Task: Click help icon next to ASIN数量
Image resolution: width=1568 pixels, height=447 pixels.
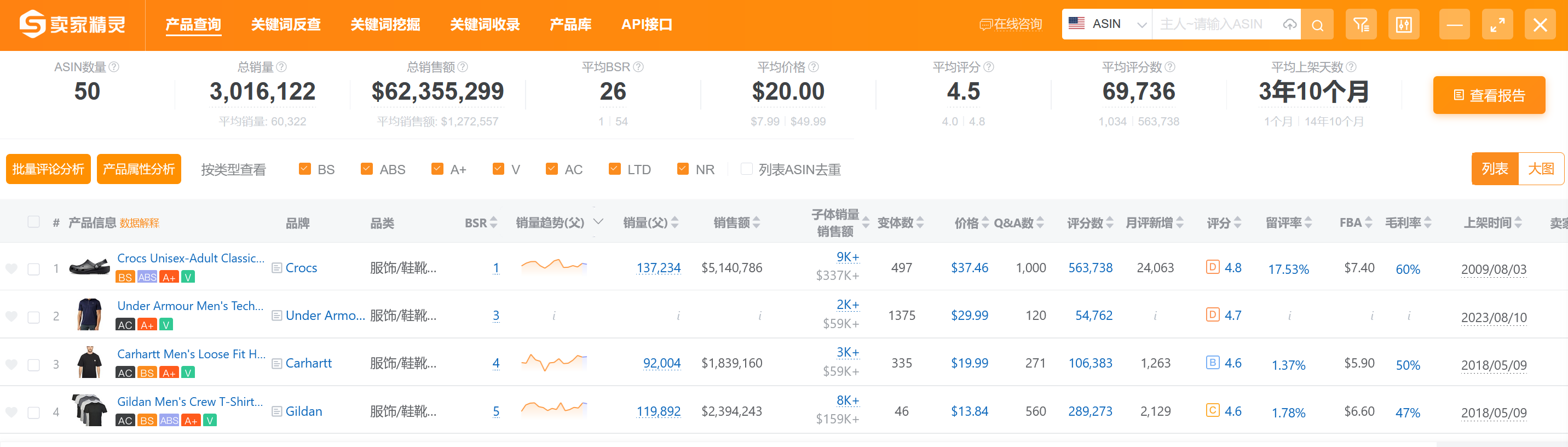Action: (x=114, y=67)
